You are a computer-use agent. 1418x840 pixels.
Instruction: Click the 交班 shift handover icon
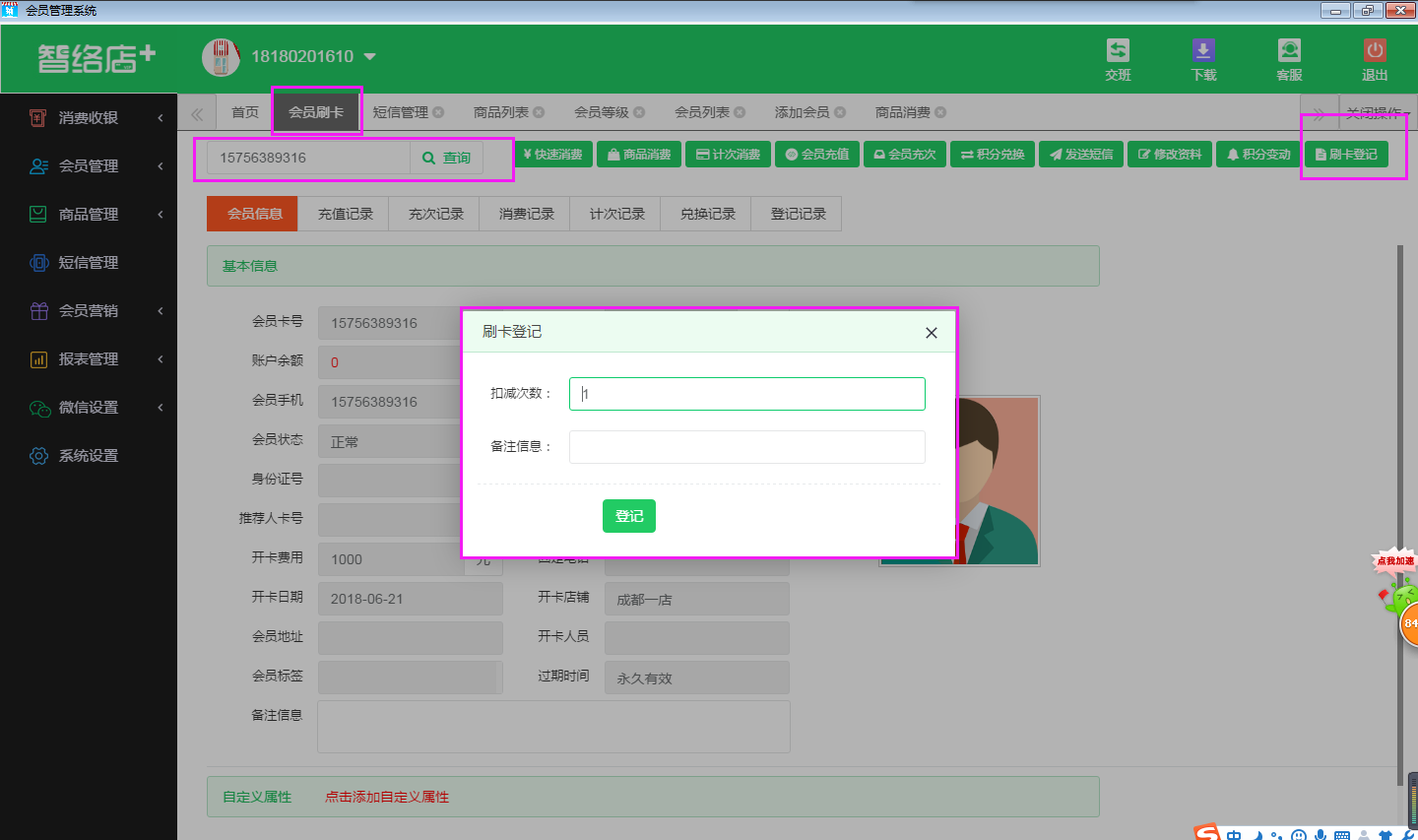click(1118, 51)
